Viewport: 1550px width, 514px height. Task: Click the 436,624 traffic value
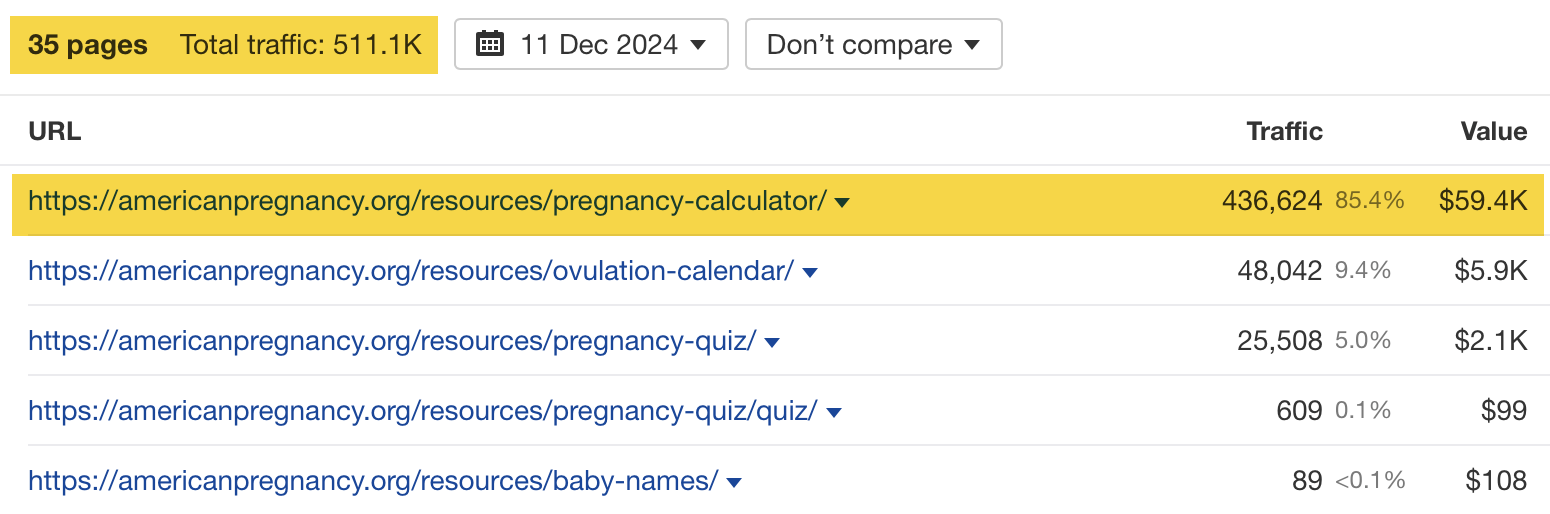[x=1272, y=201]
